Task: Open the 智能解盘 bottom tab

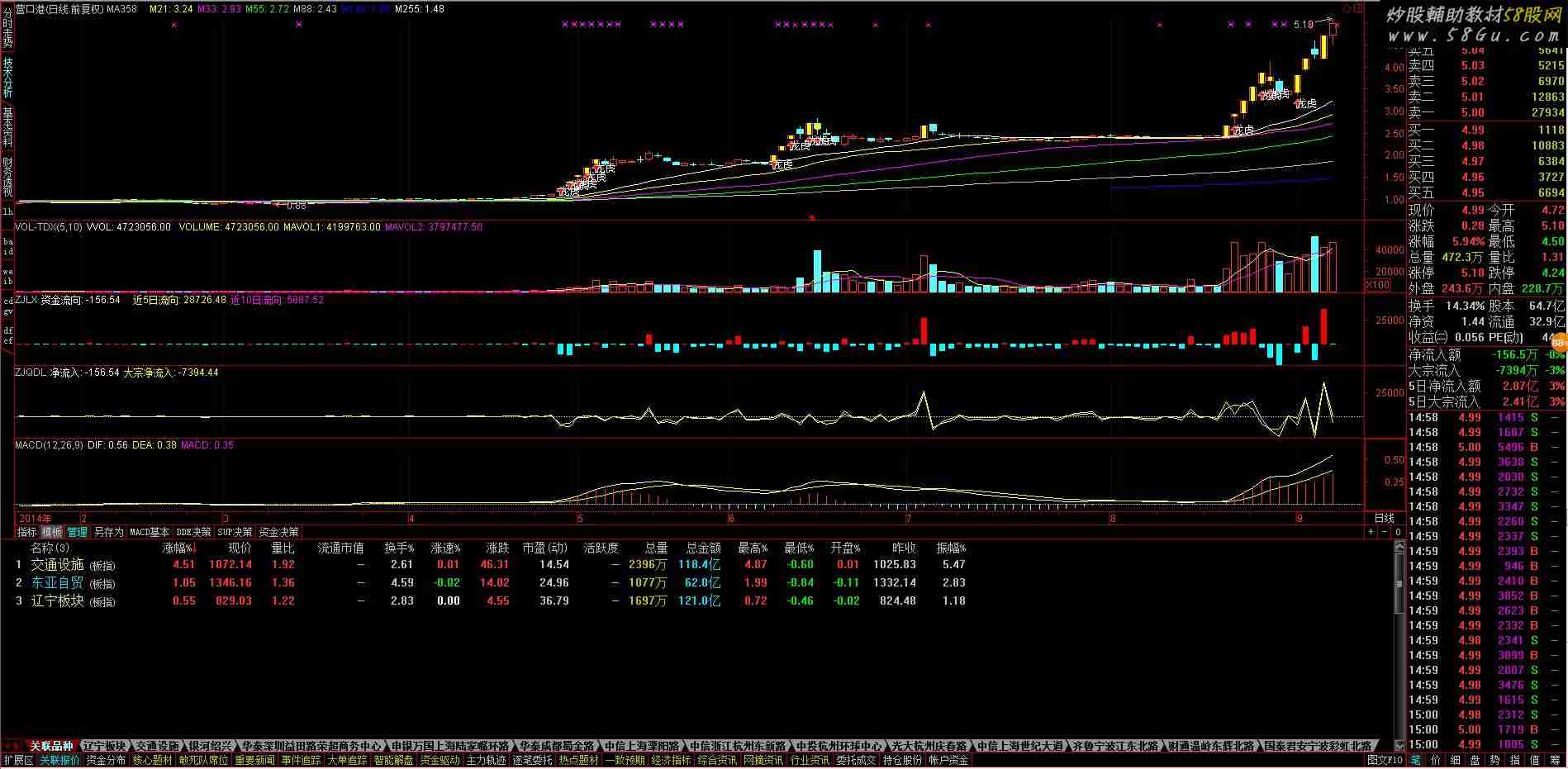Action: (393, 760)
